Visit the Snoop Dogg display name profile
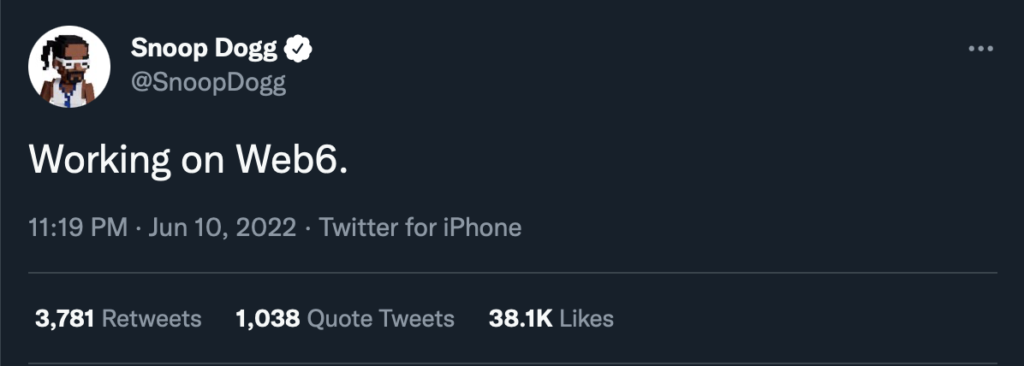Viewport: 1024px width, 366px height. point(204,48)
